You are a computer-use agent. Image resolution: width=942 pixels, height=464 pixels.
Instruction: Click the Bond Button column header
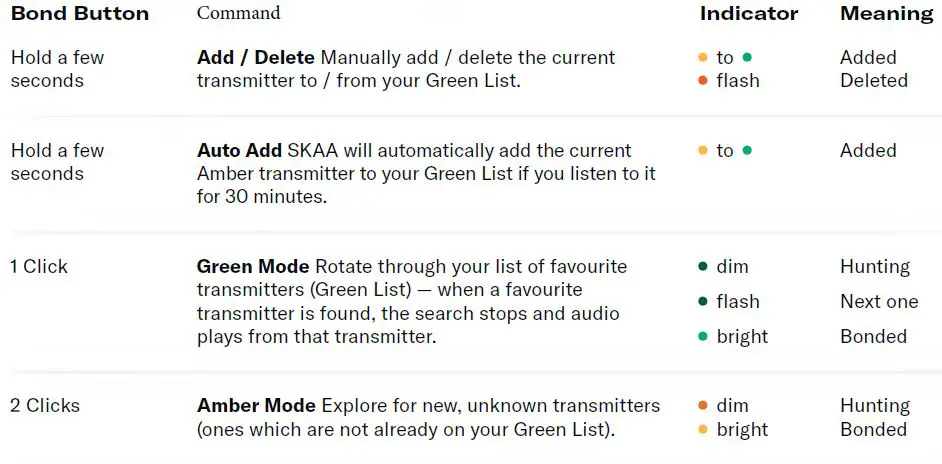coord(79,14)
